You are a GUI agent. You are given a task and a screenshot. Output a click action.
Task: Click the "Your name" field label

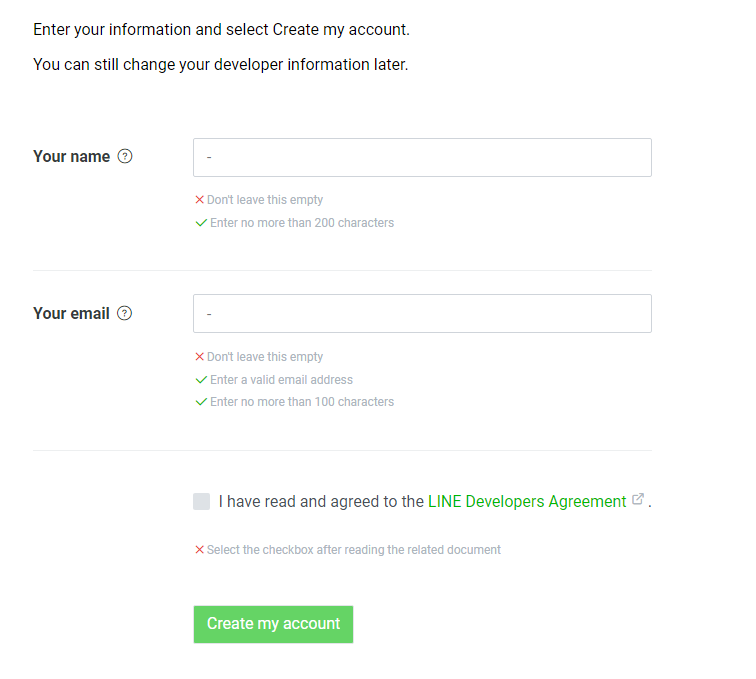tap(71, 157)
